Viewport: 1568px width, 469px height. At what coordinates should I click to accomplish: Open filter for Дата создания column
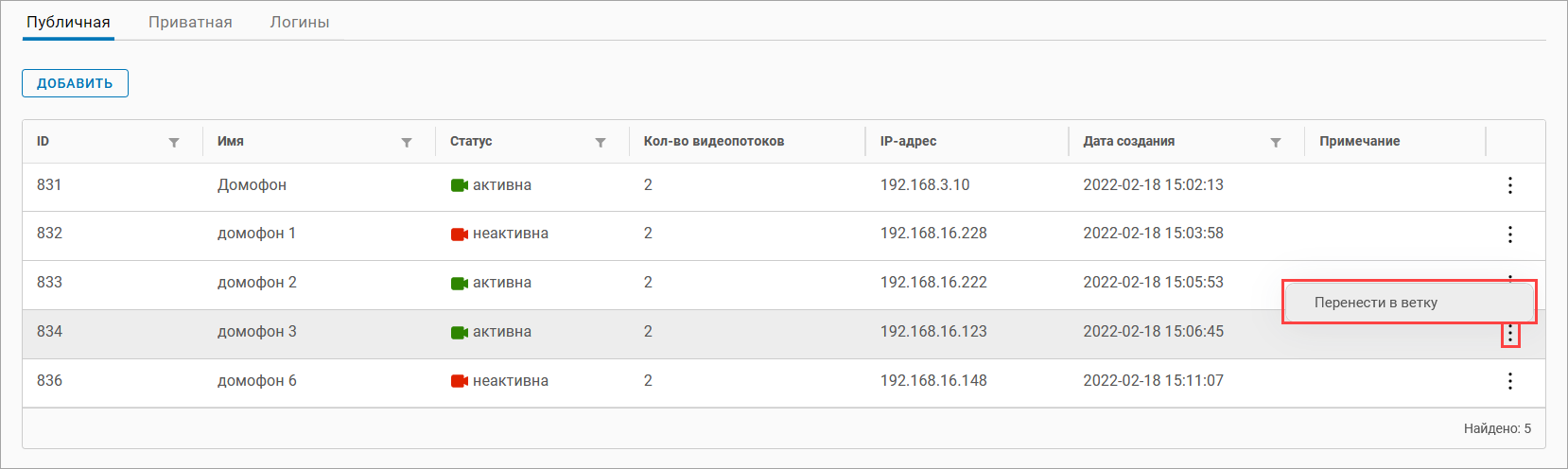point(1276,143)
